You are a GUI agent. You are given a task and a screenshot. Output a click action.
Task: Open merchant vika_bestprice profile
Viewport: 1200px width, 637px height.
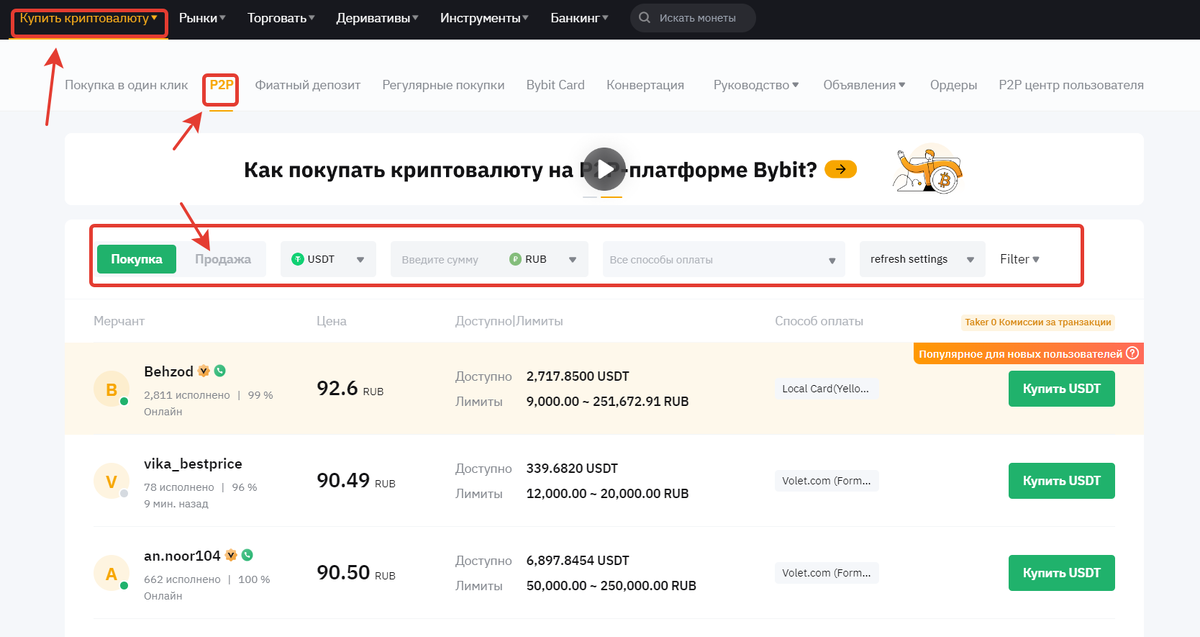[193, 464]
